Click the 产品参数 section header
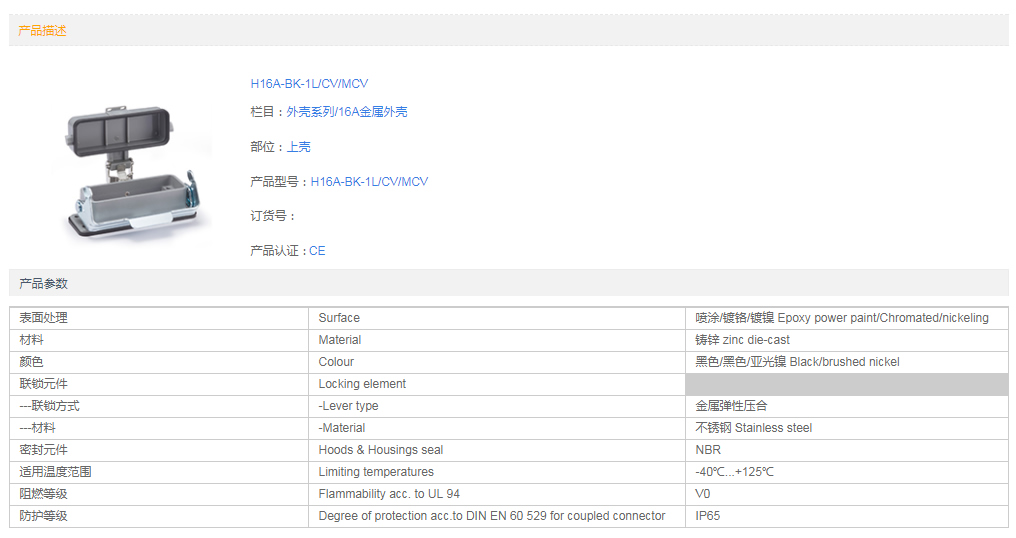 click(43, 284)
